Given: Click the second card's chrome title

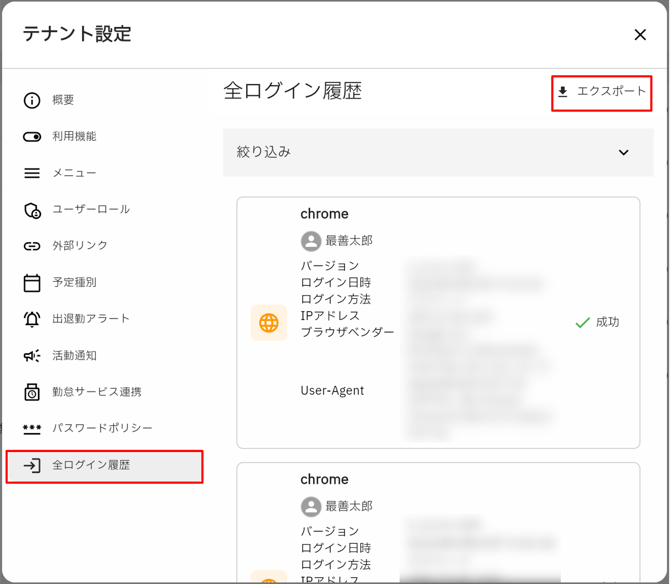Looking at the screenshot, I should [x=324, y=479].
